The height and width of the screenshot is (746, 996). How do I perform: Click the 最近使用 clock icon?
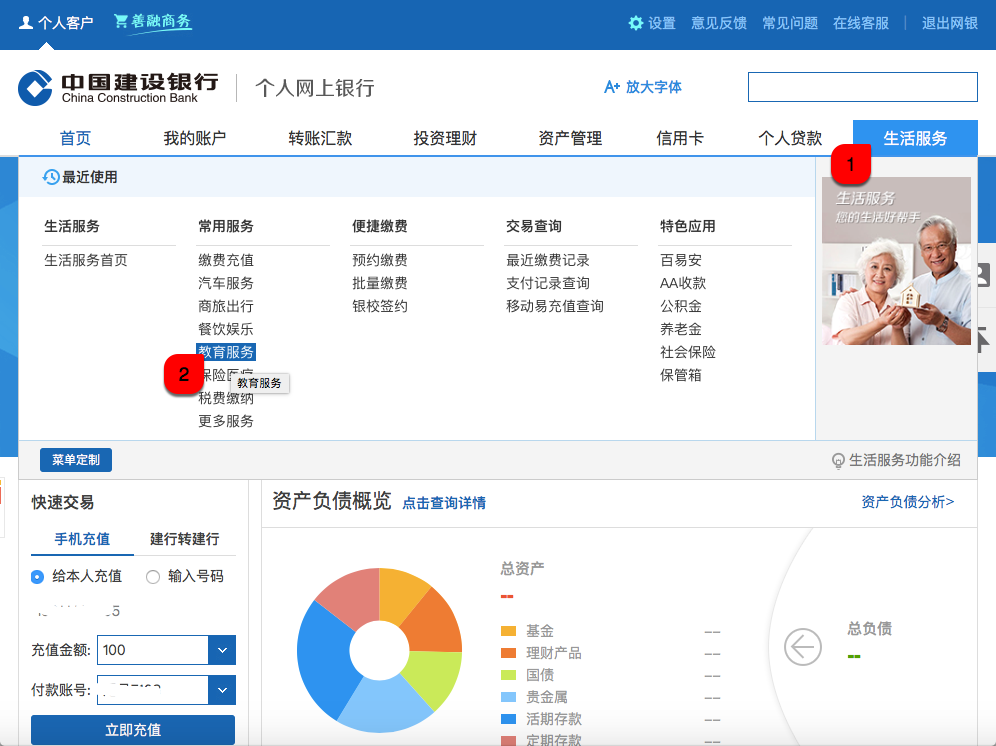[x=51, y=177]
